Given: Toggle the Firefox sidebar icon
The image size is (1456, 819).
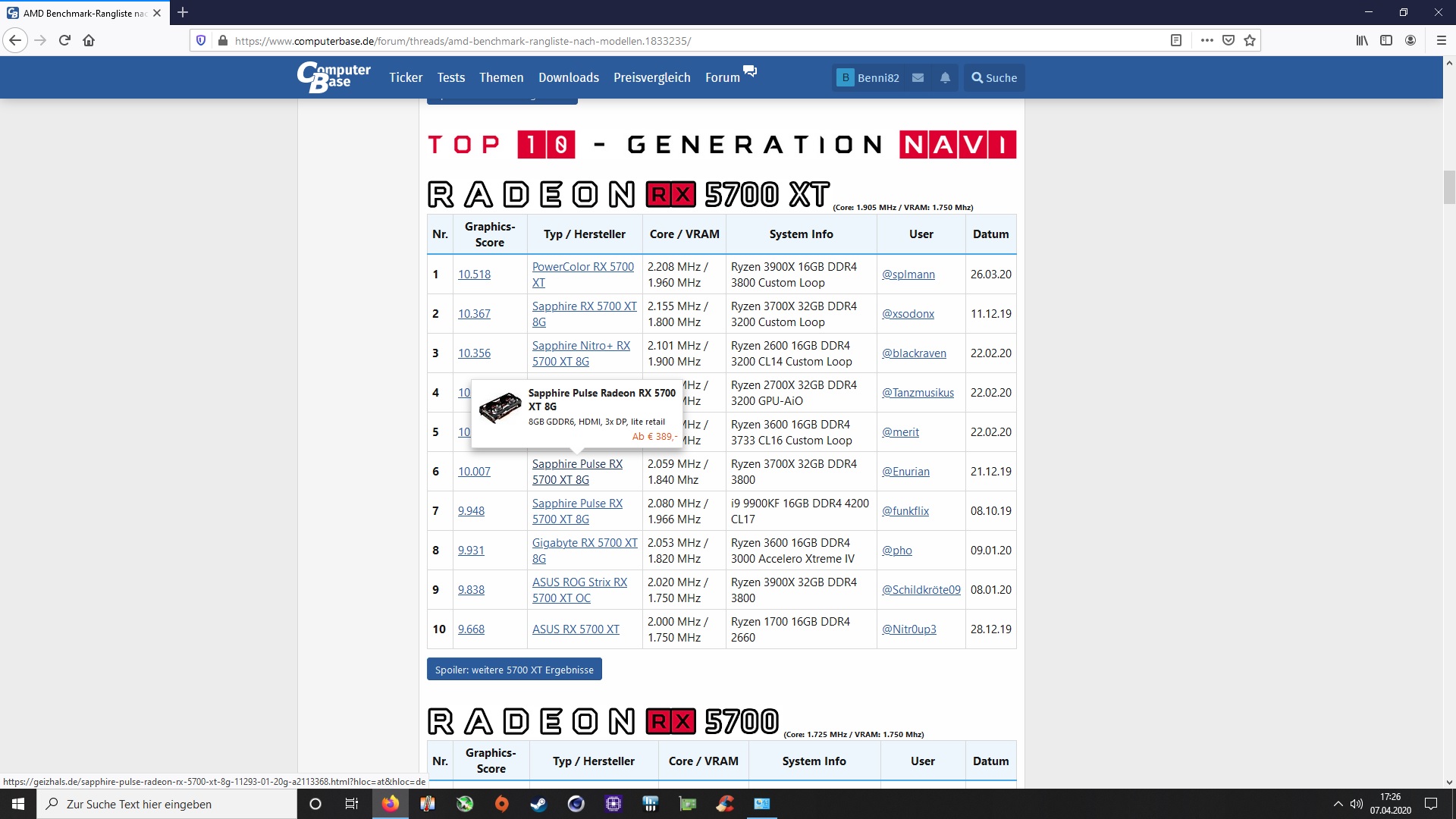Looking at the screenshot, I should (x=1386, y=41).
